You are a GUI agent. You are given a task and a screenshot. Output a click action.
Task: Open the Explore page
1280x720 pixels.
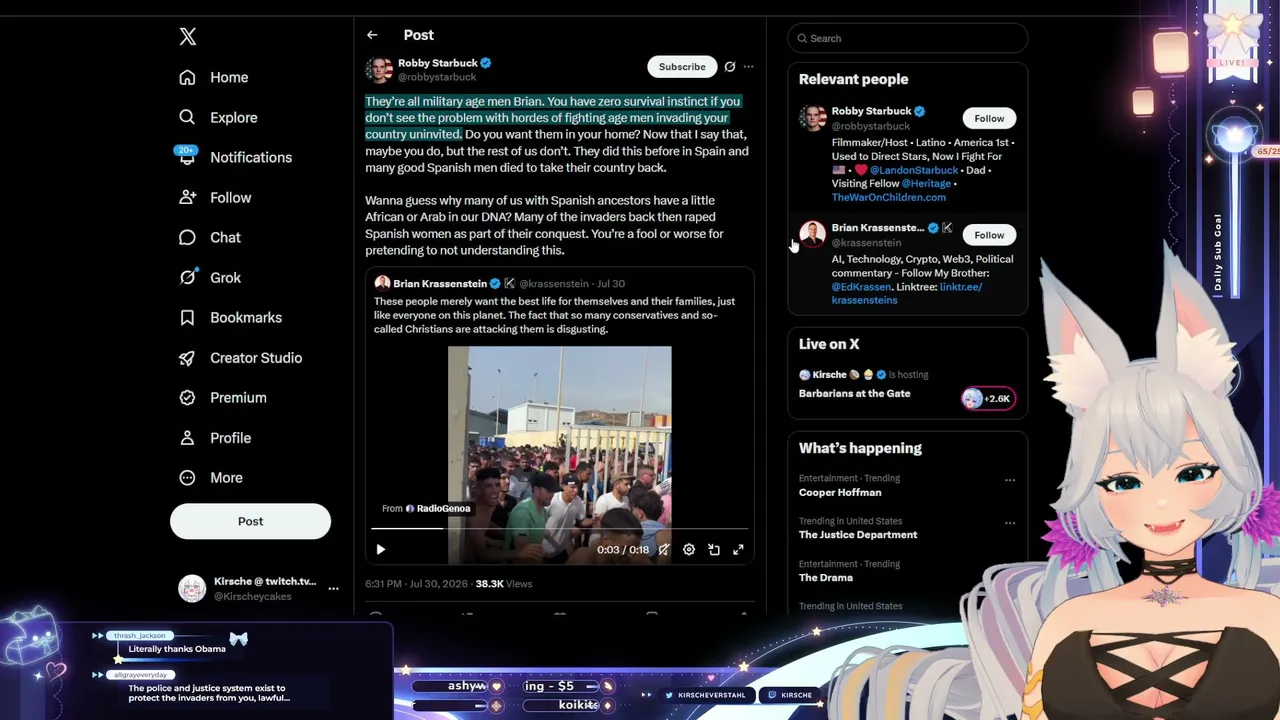218,117
